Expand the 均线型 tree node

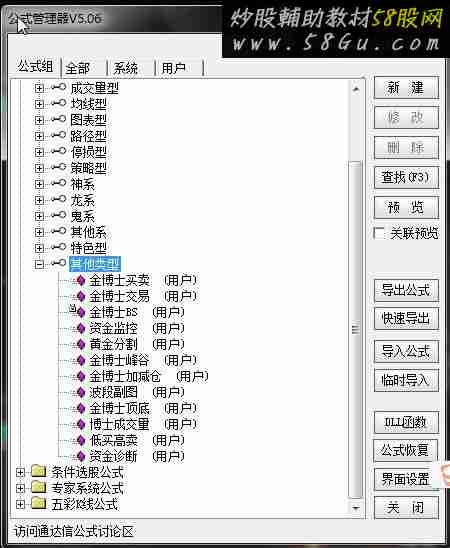click(x=39, y=104)
